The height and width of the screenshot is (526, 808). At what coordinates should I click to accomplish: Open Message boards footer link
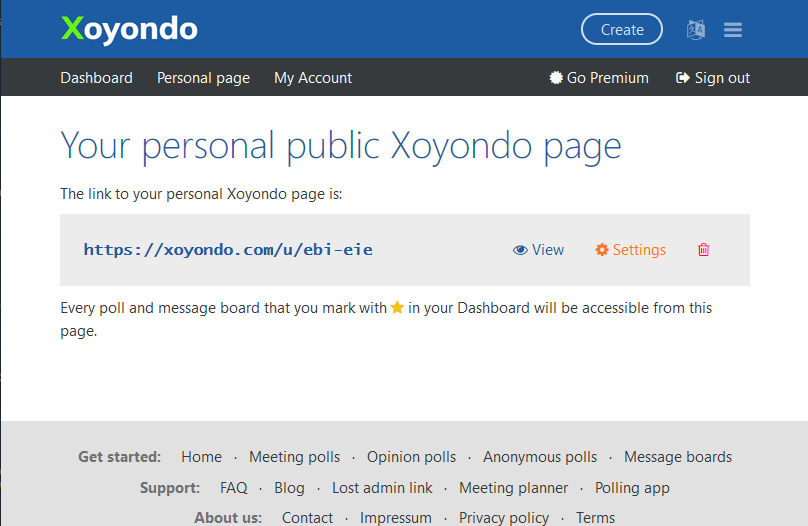coord(678,457)
